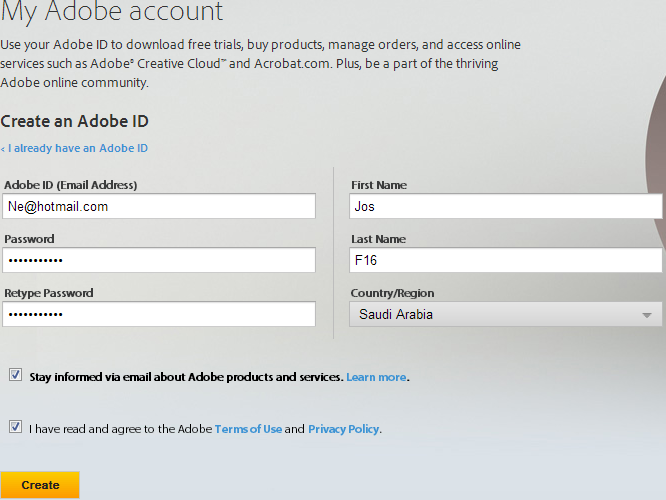The width and height of the screenshot is (666, 500).
Task: Open the Privacy Policy link
Action: pos(343,429)
